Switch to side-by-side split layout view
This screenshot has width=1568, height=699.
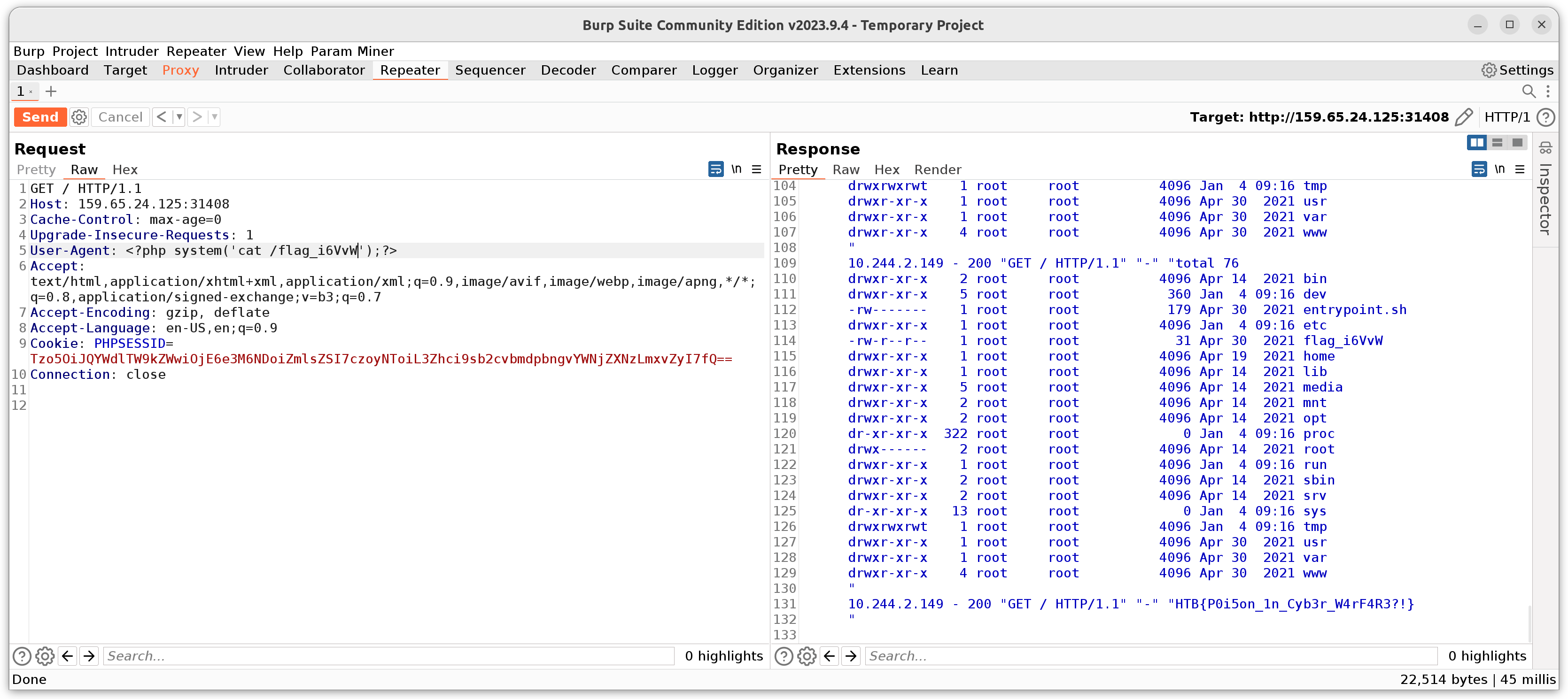1476,142
